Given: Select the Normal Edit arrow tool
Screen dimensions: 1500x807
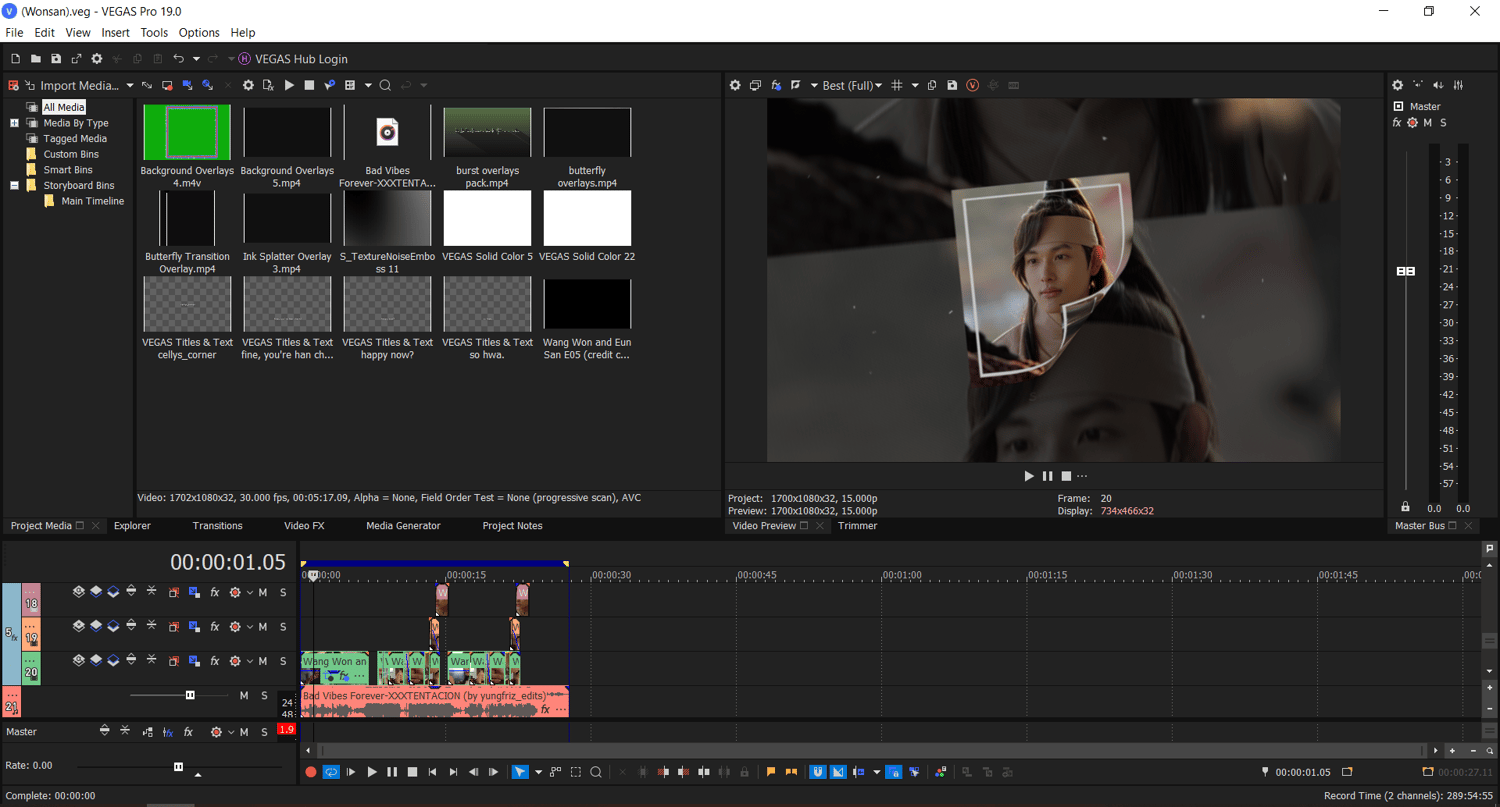Looking at the screenshot, I should (x=520, y=772).
